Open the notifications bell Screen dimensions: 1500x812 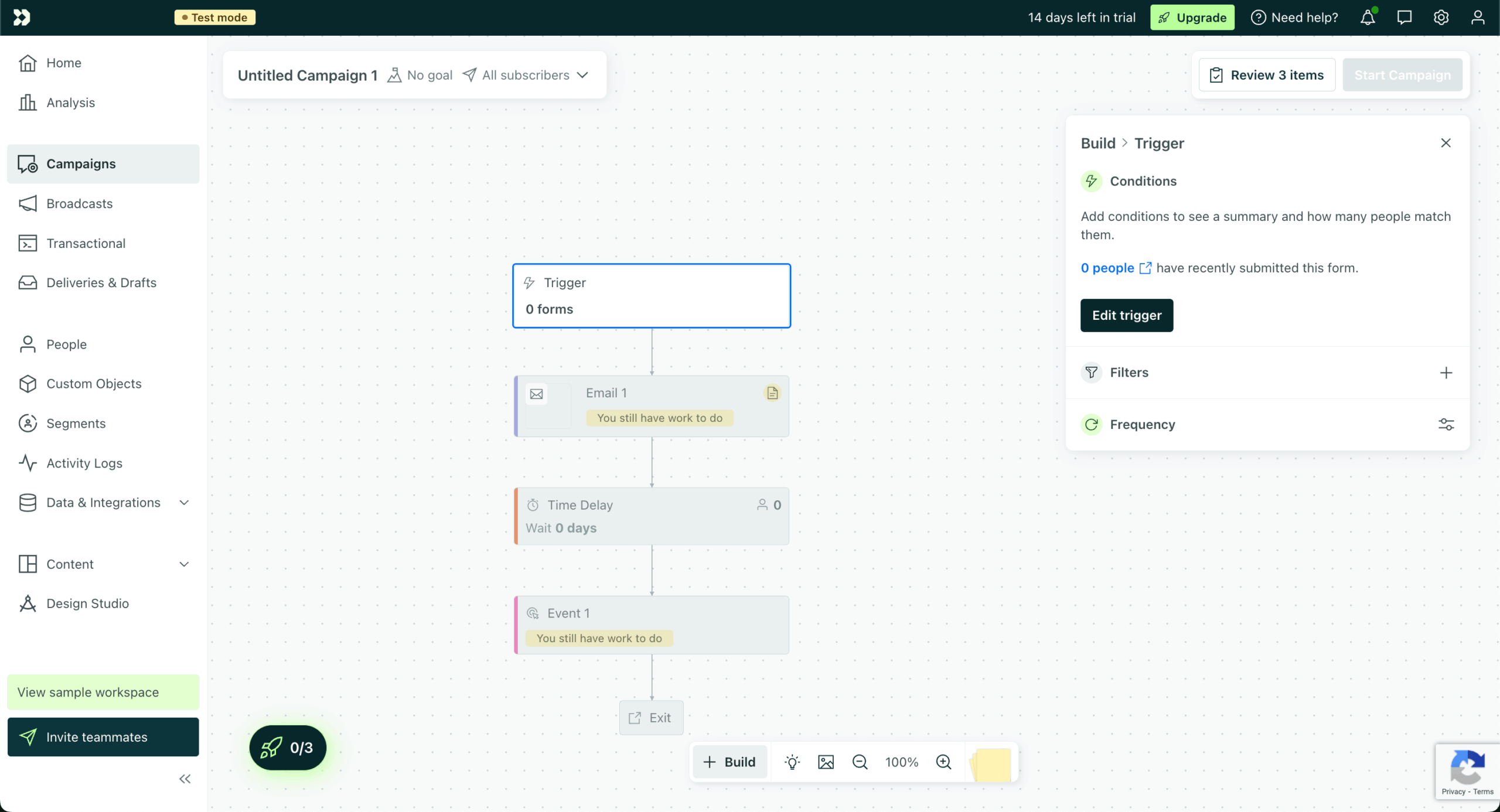(1368, 17)
